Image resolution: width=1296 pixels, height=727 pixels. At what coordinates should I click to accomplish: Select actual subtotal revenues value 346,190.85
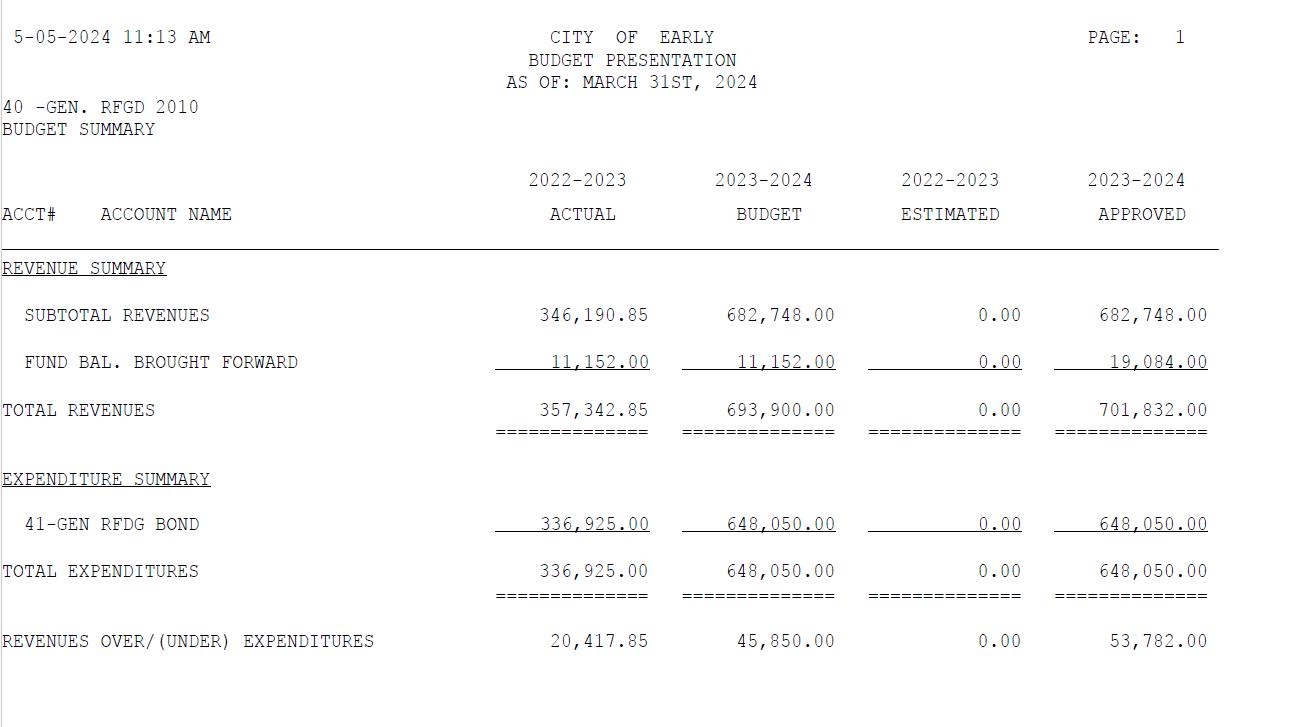594,315
